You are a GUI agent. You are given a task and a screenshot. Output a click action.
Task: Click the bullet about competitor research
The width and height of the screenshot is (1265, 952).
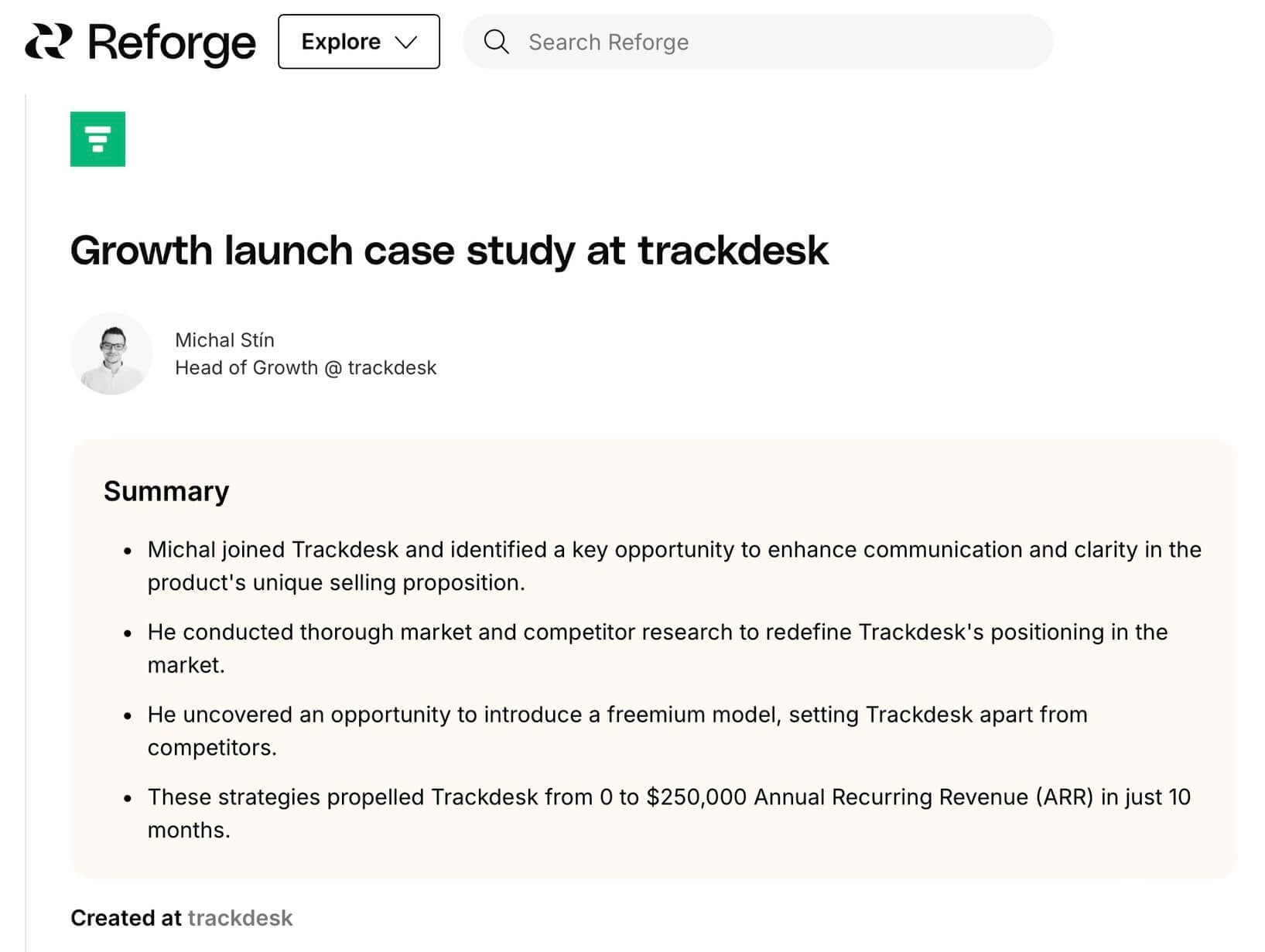[658, 648]
